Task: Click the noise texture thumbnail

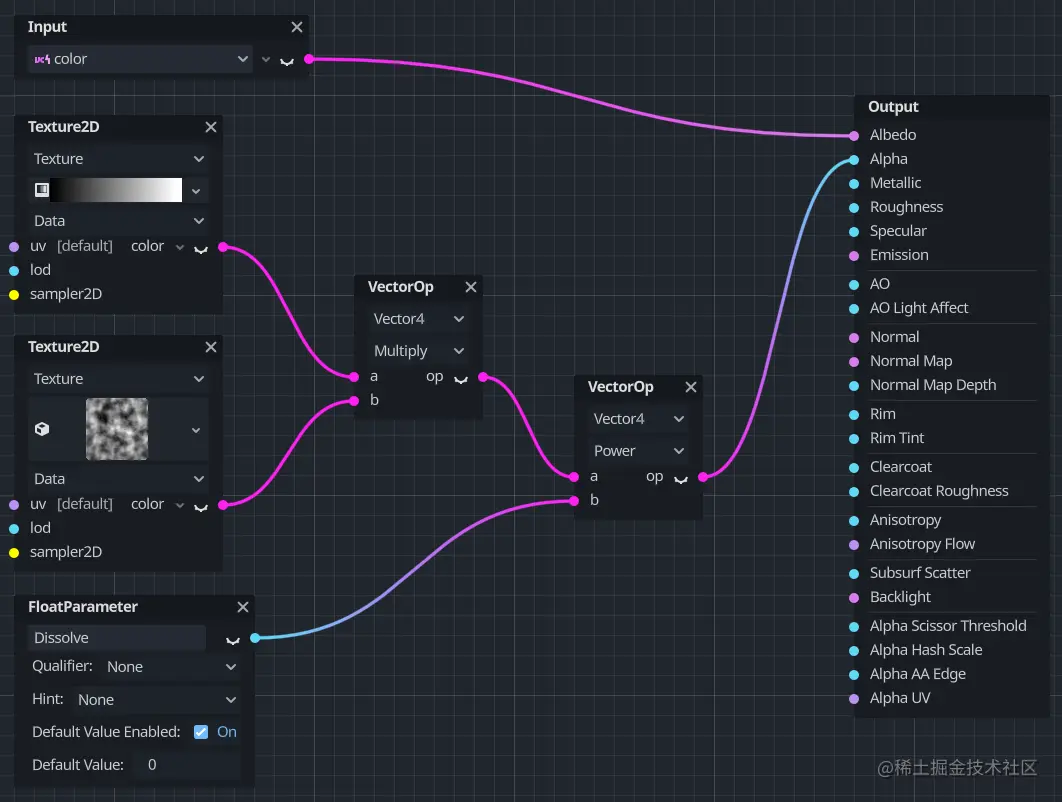Action: click(116, 429)
